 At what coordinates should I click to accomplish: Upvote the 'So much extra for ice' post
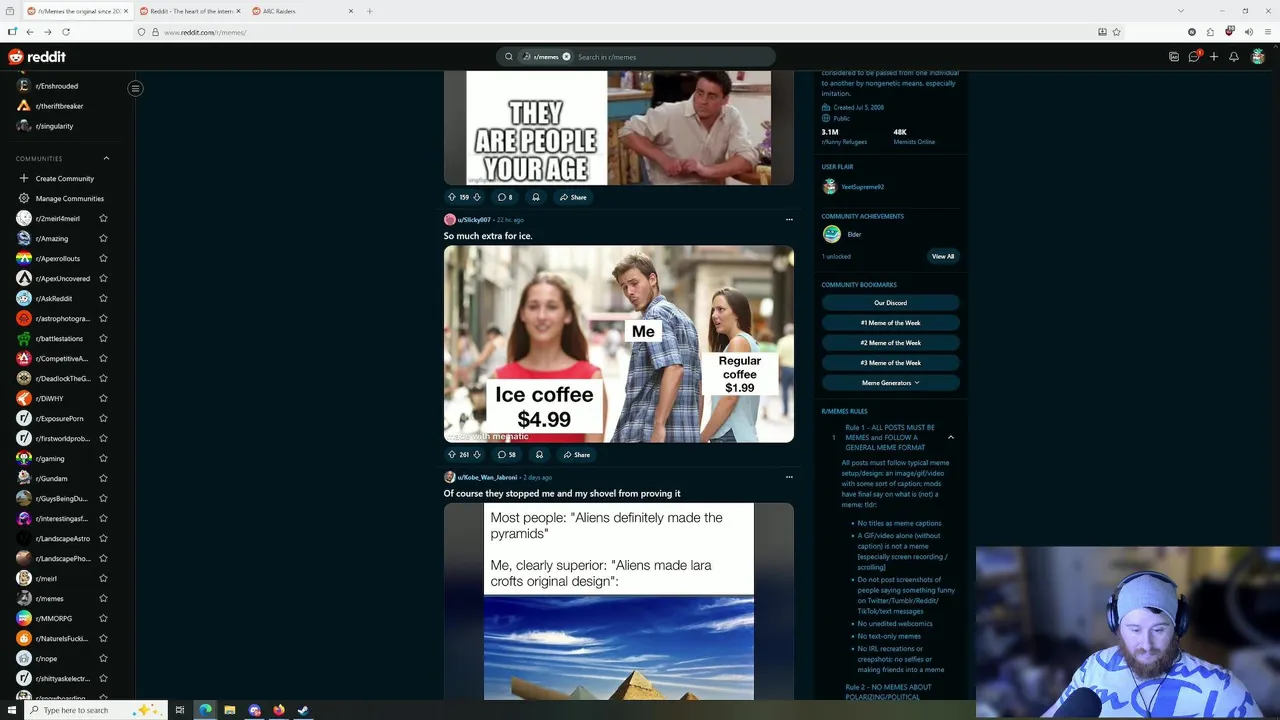tap(452, 455)
